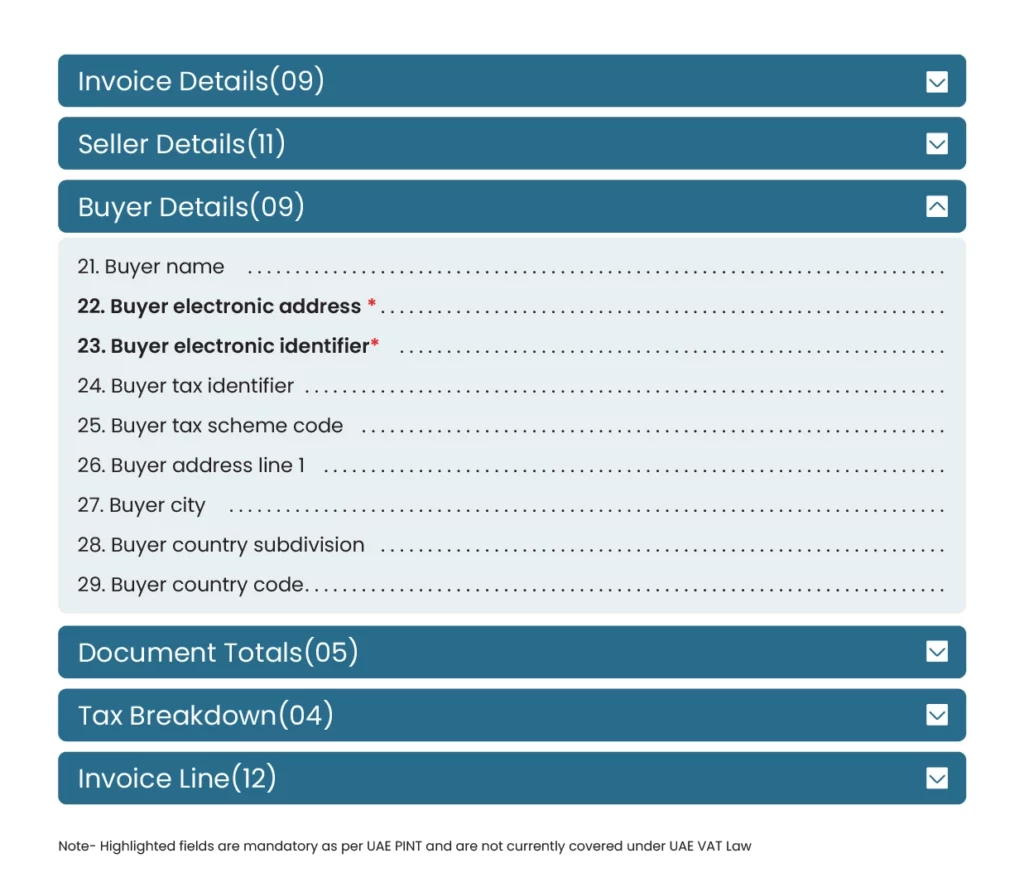1024x892 pixels.
Task: Select the Invoice Line(12) header title
Action: tap(177, 778)
